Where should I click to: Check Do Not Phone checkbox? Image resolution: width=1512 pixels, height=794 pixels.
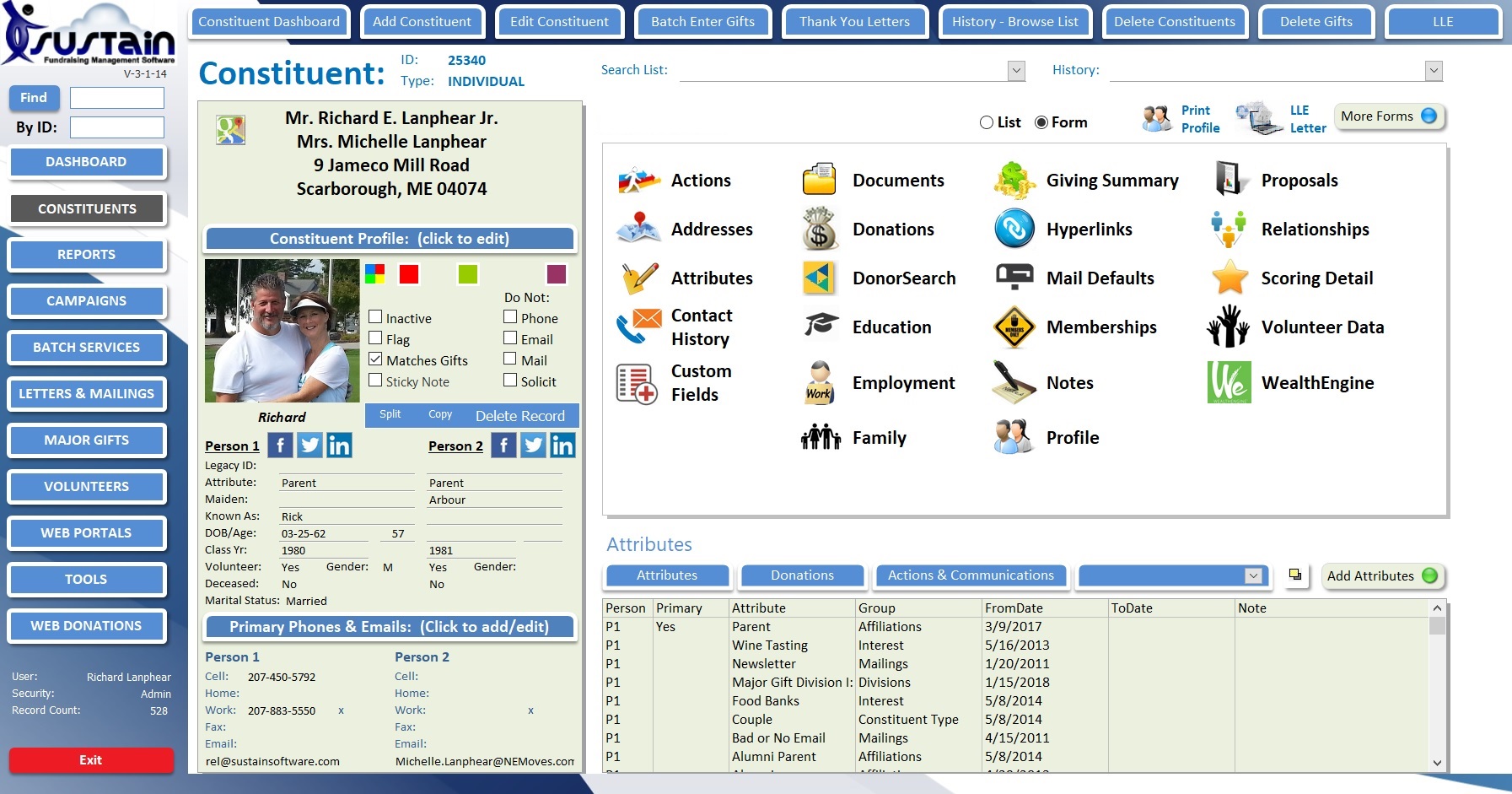510,317
